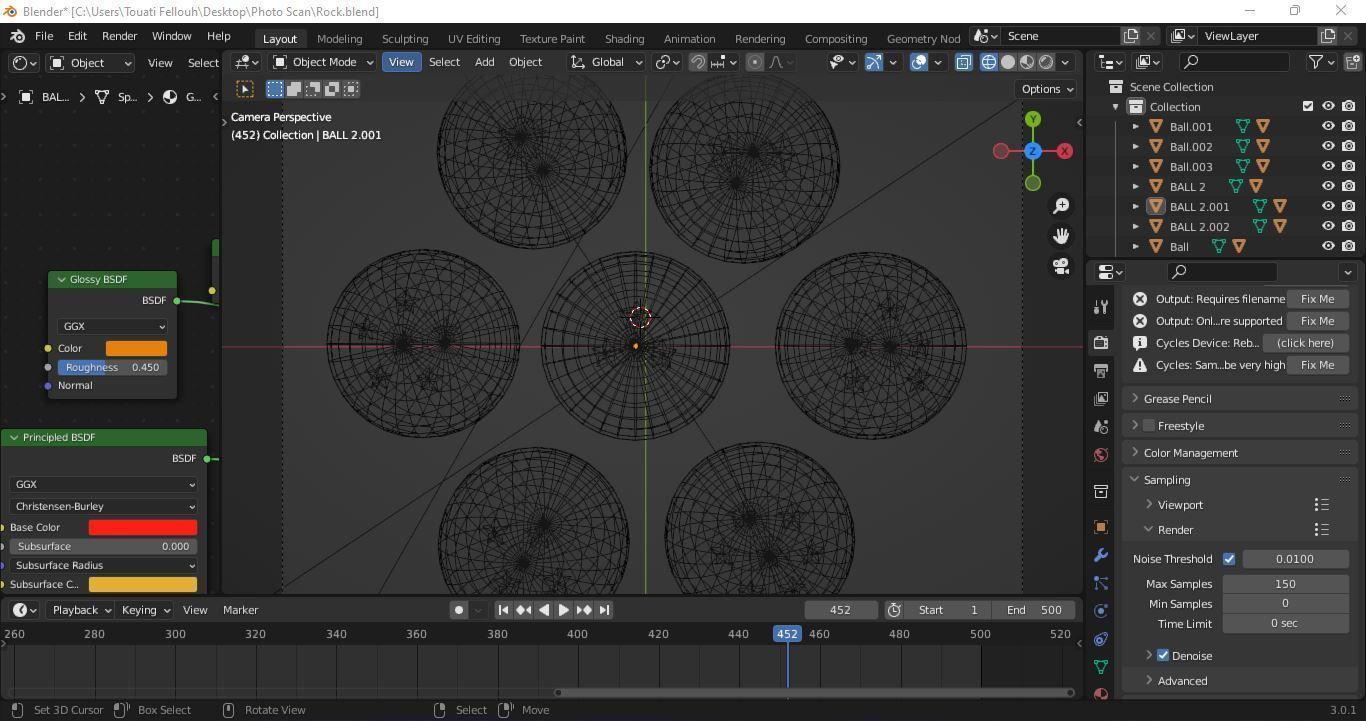Open the Physics properties icon
The height and width of the screenshot is (721, 1366).
[x=1101, y=611]
